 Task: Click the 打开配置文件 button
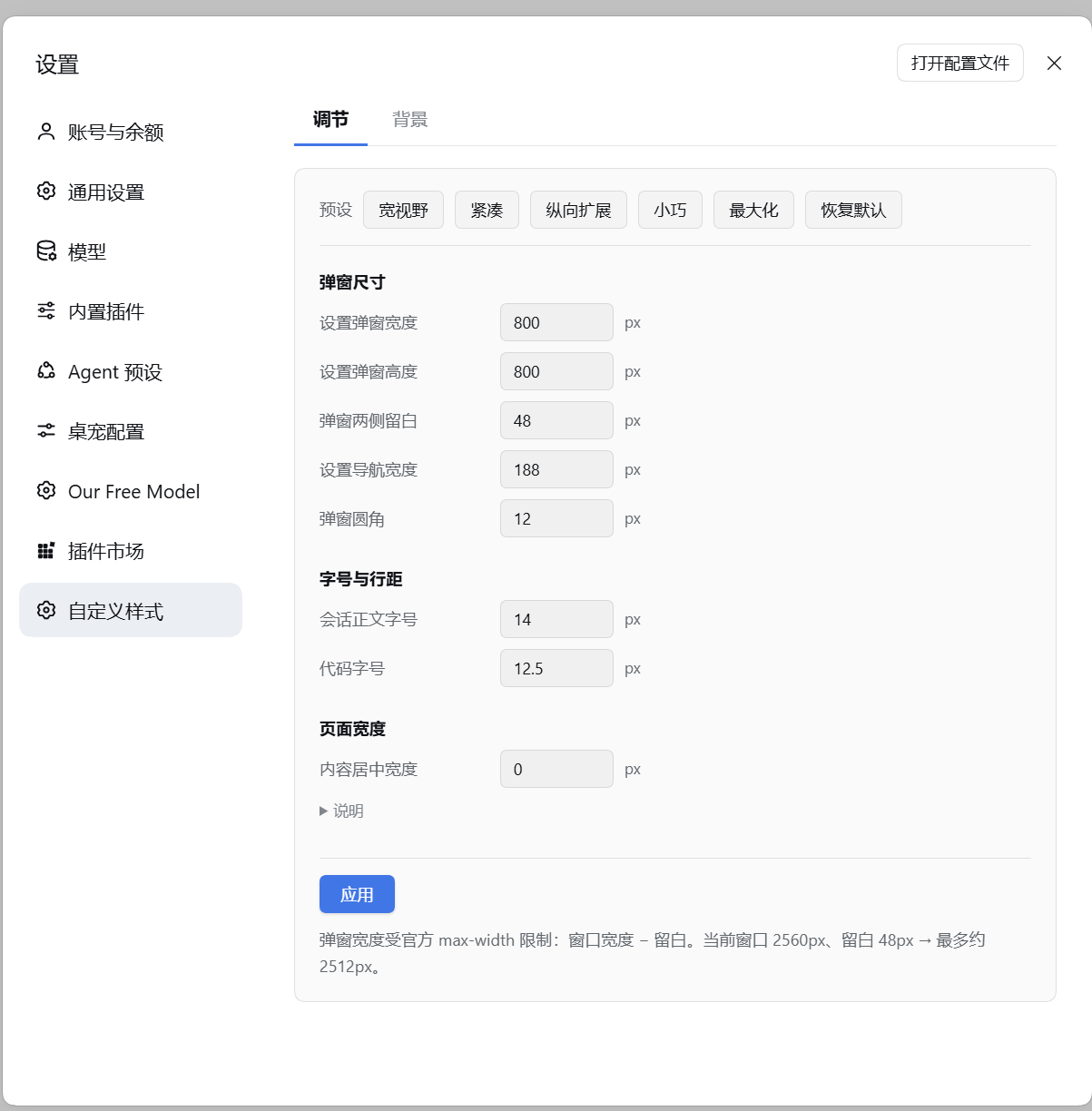[x=960, y=63]
